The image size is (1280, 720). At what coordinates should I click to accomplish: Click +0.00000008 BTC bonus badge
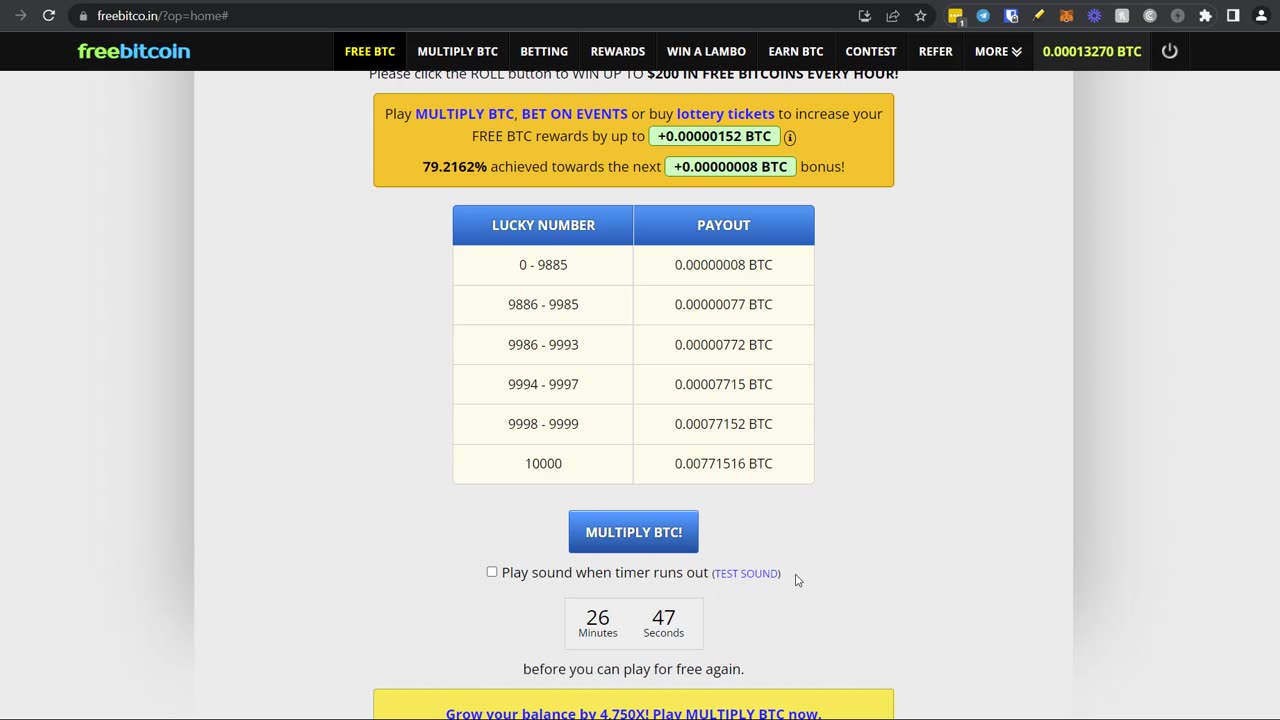pyautogui.click(x=731, y=166)
